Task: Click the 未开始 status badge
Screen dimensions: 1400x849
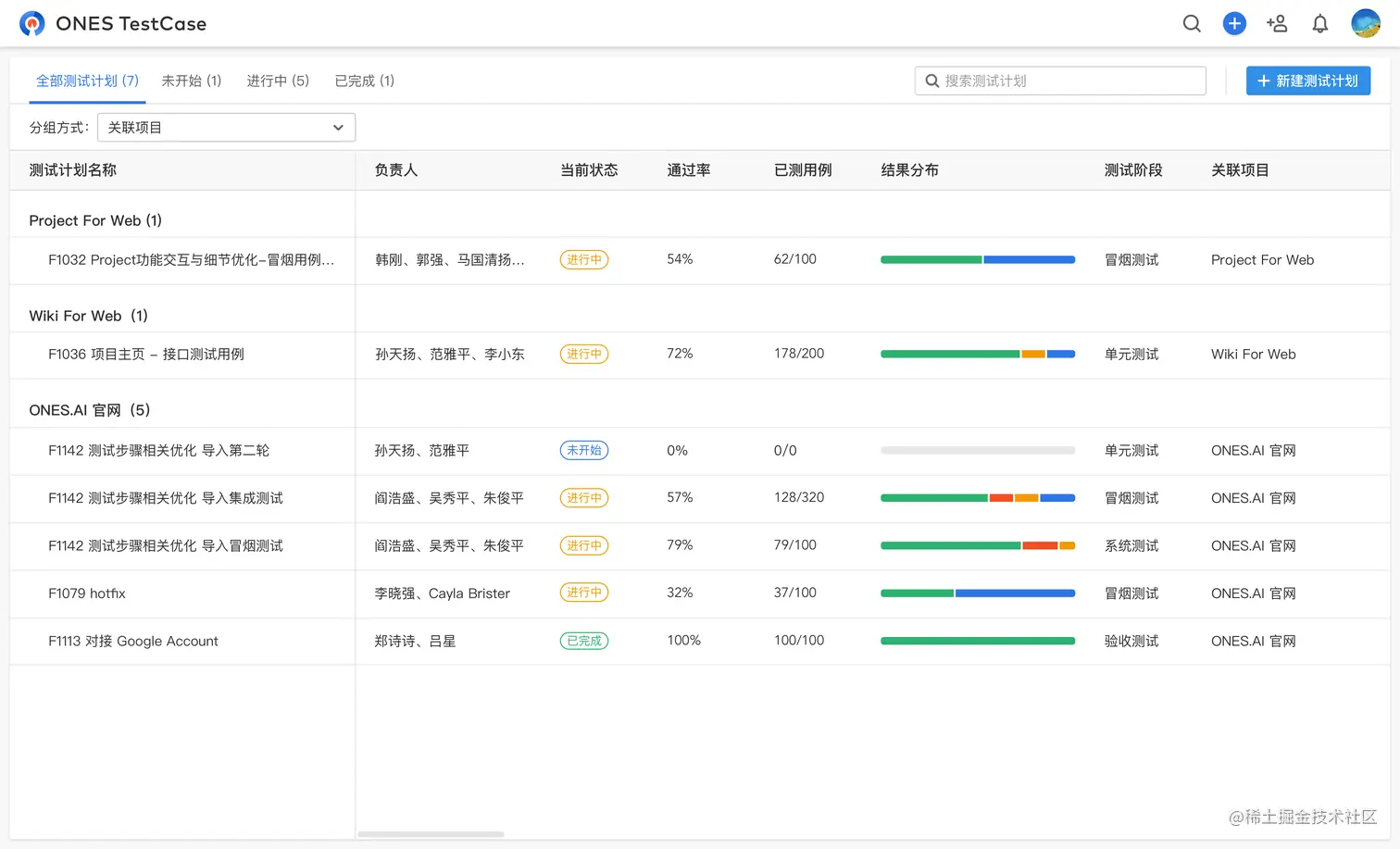Action: (x=584, y=451)
